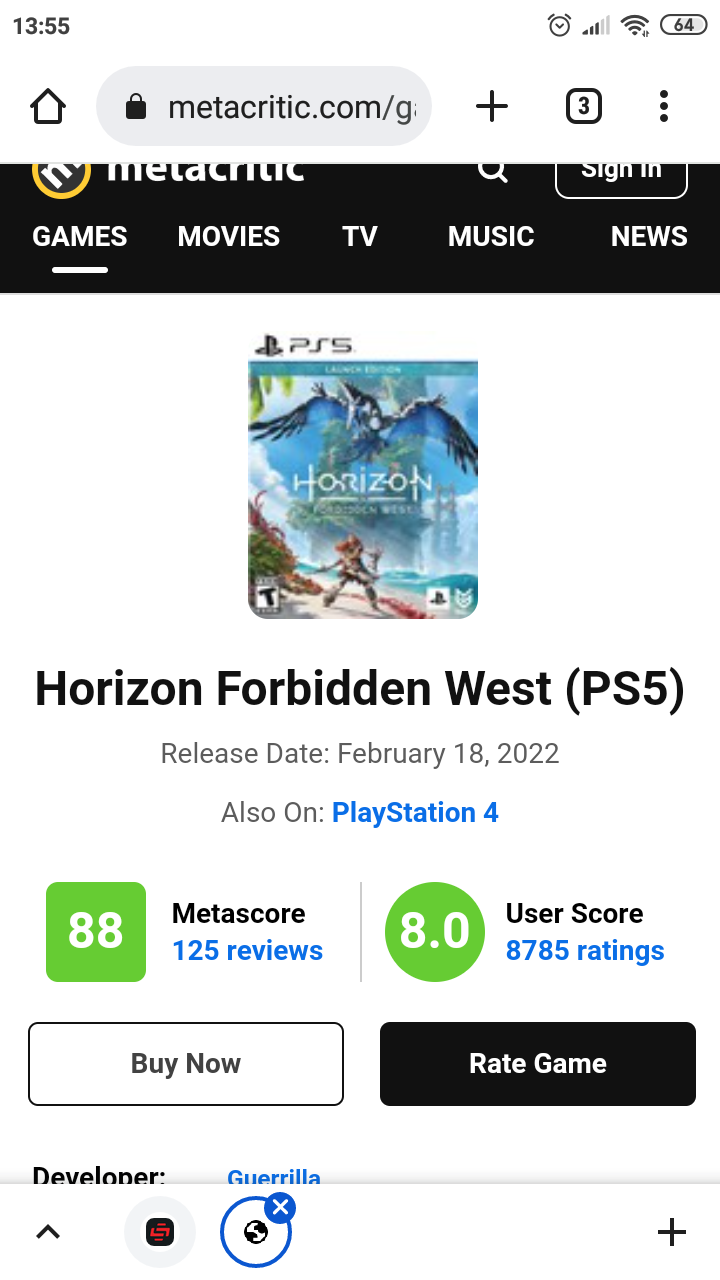Click the Buy Now button
720x1280 pixels.
(x=186, y=1064)
